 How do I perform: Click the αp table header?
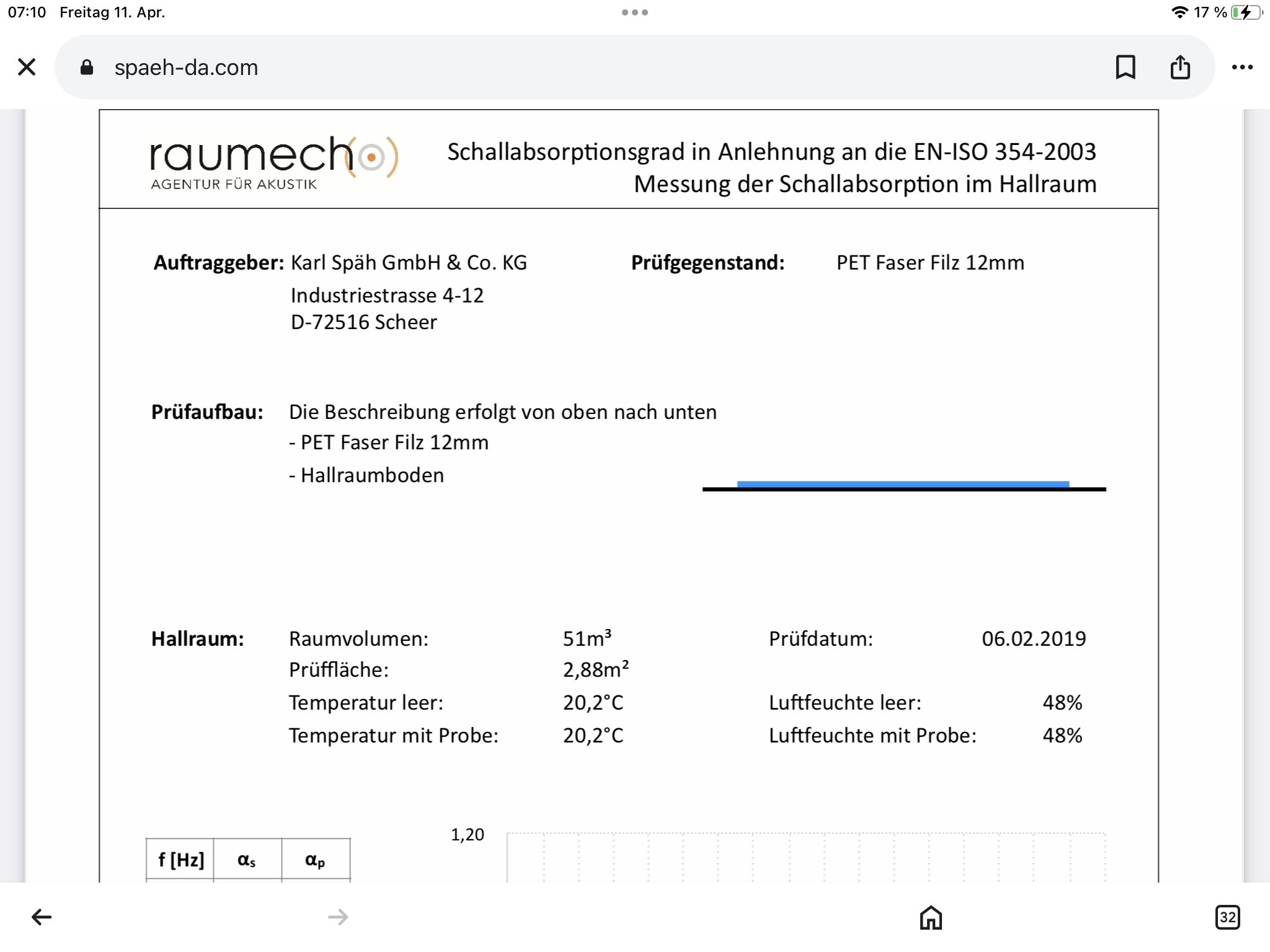[316, 860]
